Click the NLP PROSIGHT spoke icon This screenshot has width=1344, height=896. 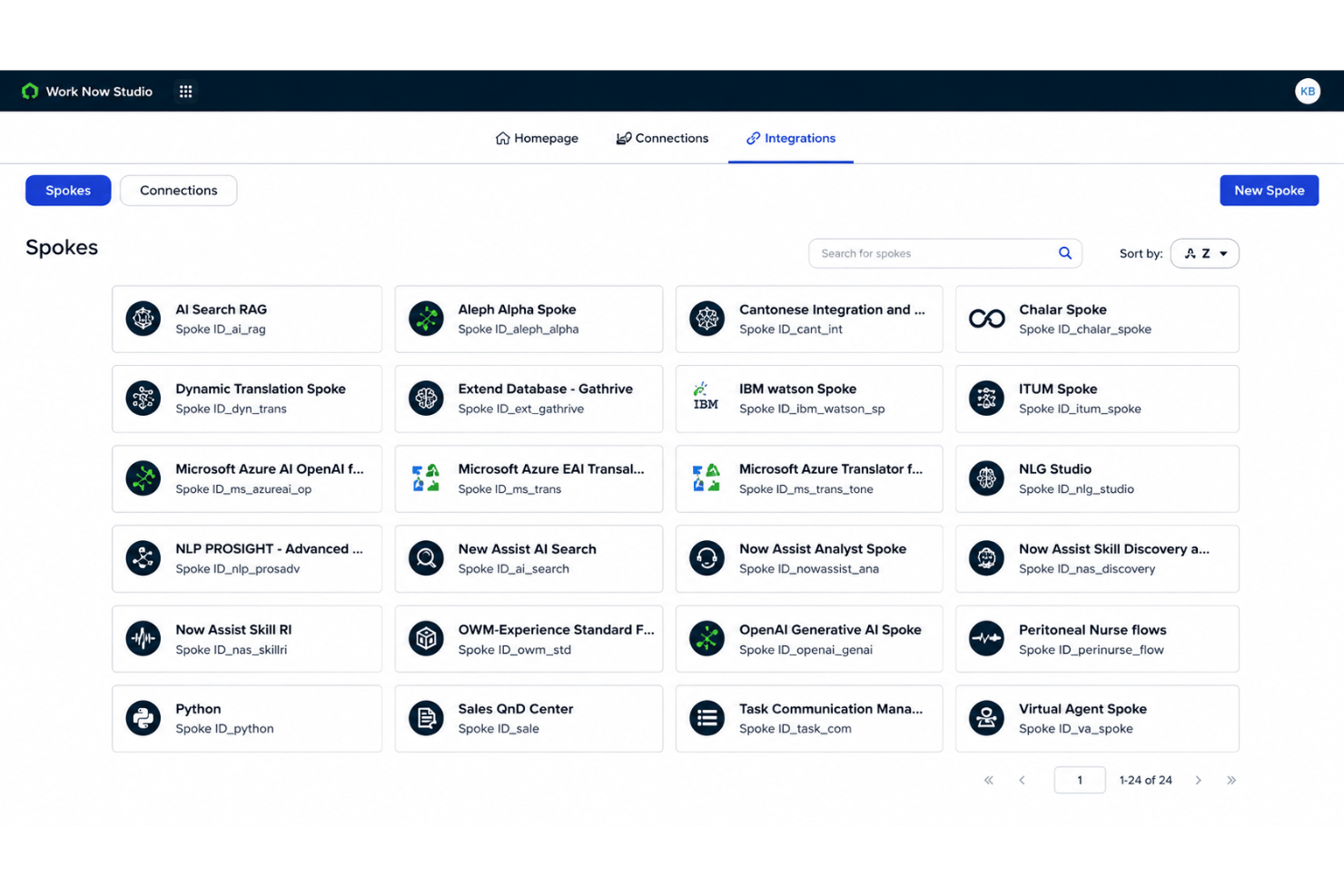click(x=143, y=558)
